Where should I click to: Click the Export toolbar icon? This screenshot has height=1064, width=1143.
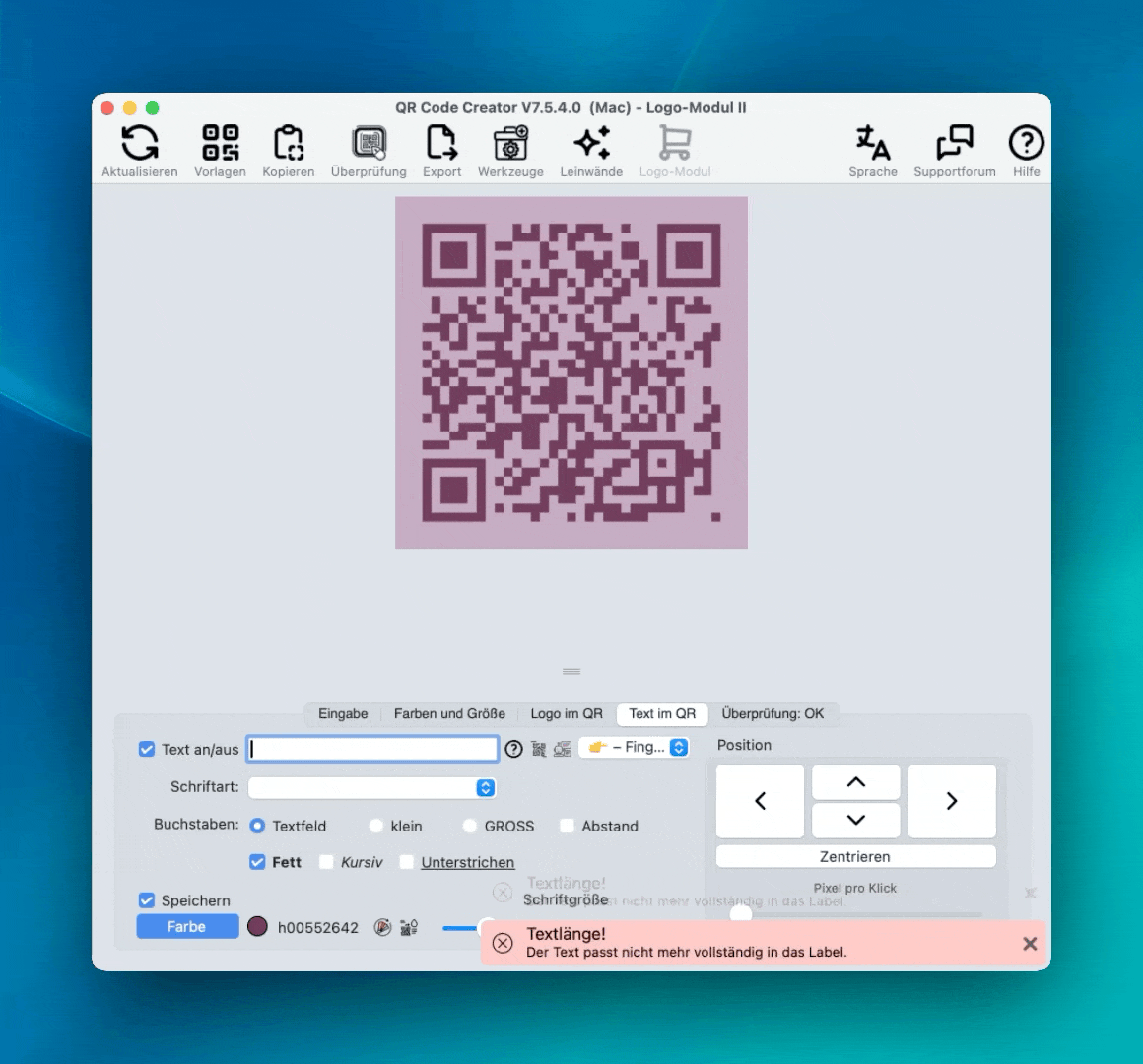click(x=441, y=144)
